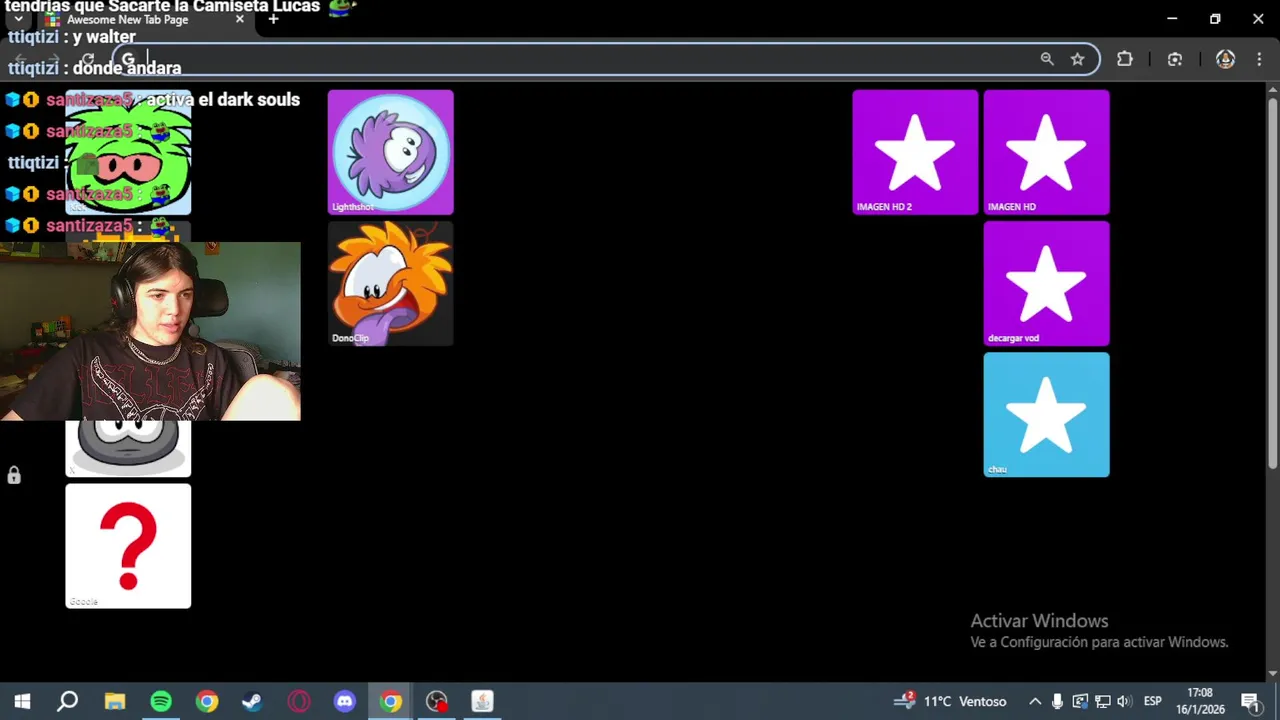Screen dimensions: 1280x720
Task: Open File Explorer from the taskbar
Action: point(115,701)
